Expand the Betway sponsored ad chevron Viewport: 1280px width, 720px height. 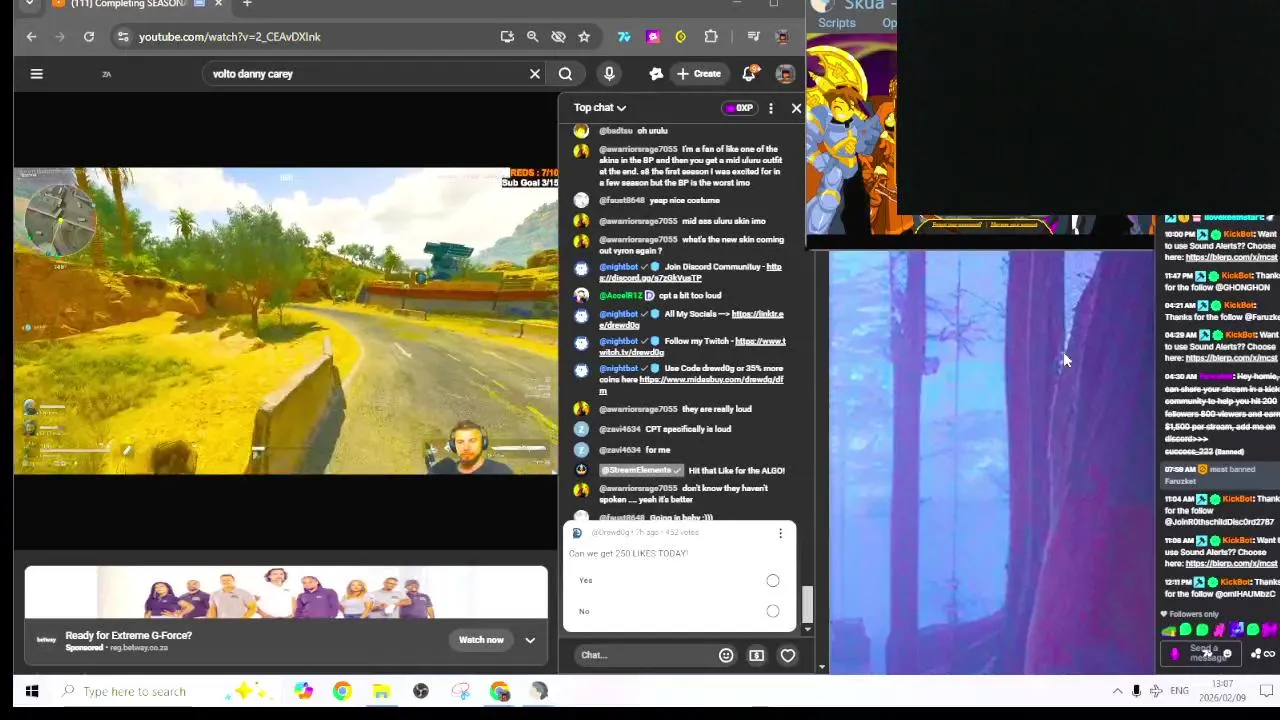tap(530, 640)
